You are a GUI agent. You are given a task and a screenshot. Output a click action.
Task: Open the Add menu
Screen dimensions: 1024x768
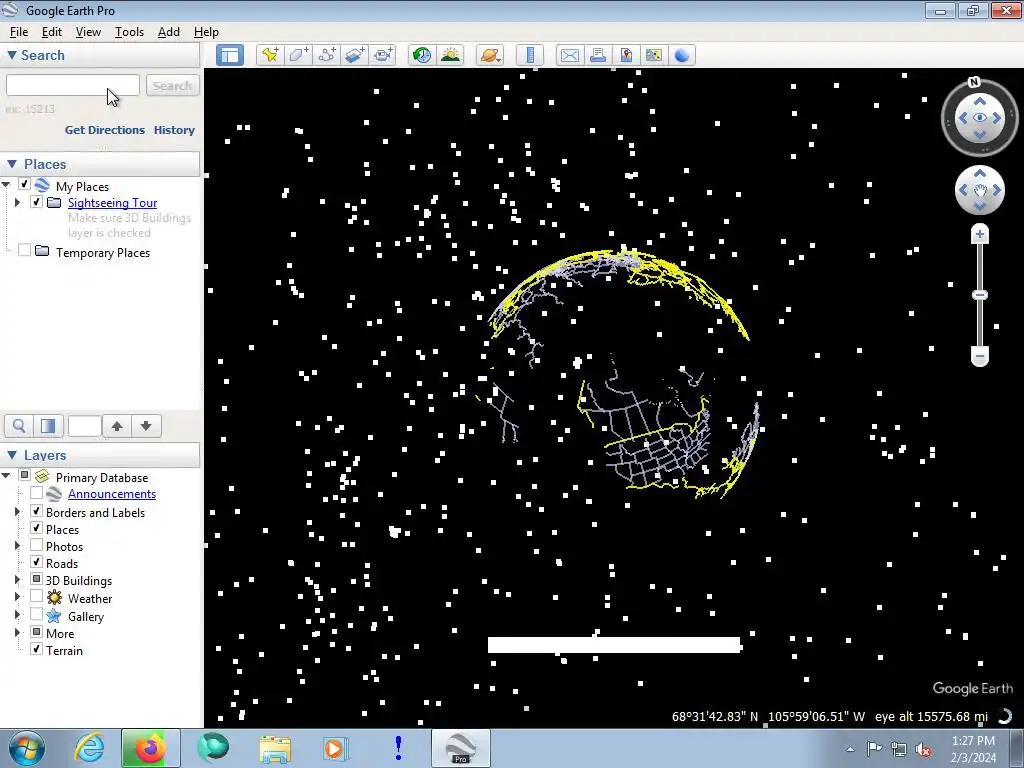click(168, 32)
